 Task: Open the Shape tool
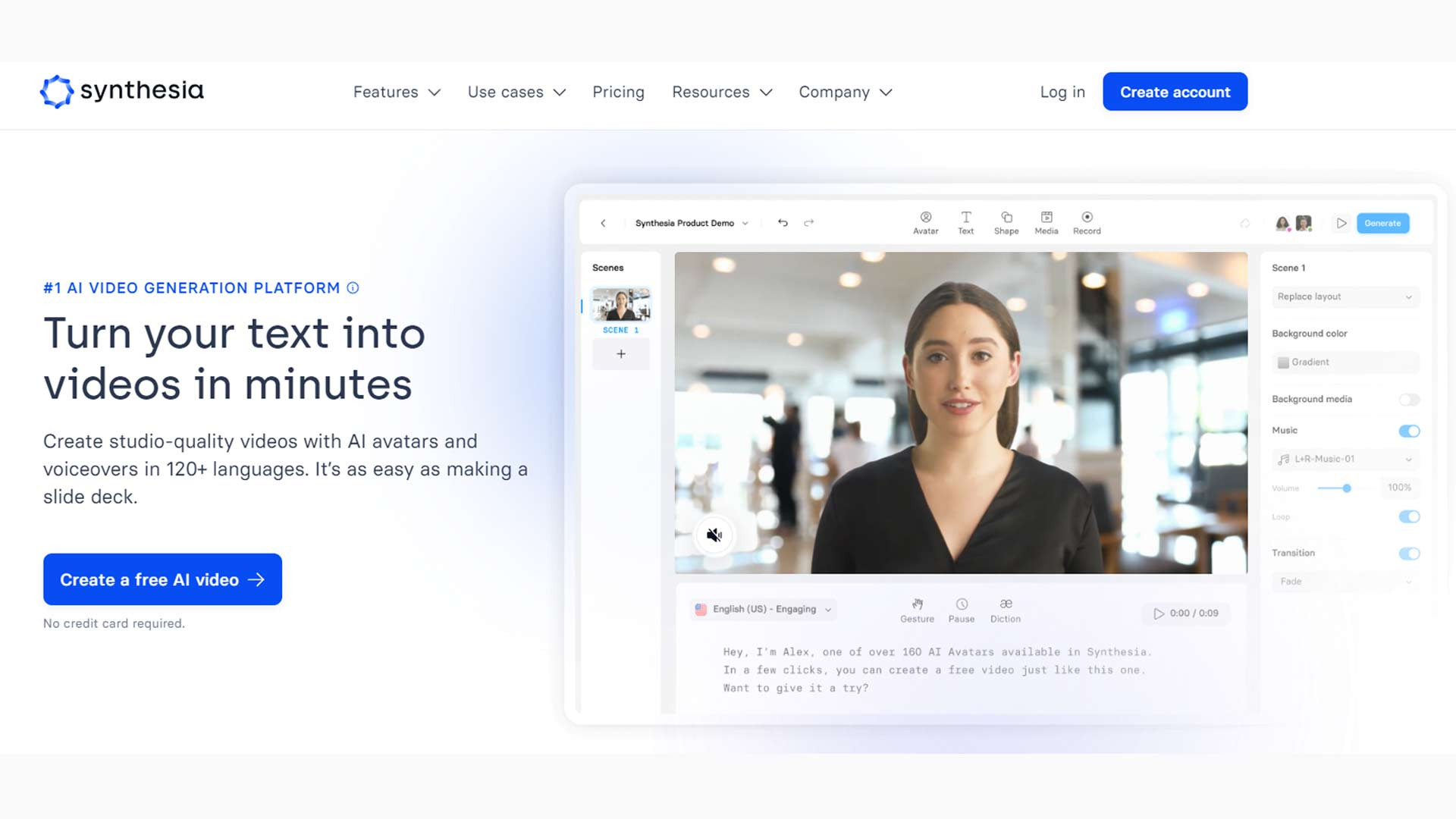tap(1006, 218)
